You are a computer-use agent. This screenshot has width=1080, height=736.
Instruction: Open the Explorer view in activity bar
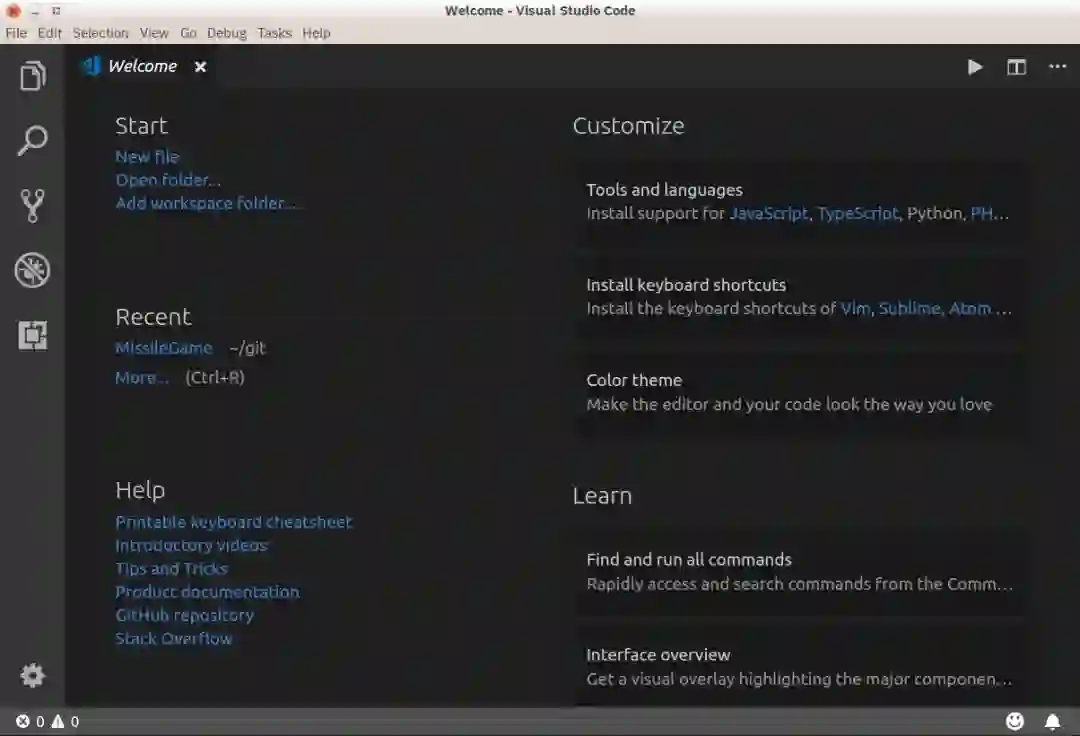32,75
